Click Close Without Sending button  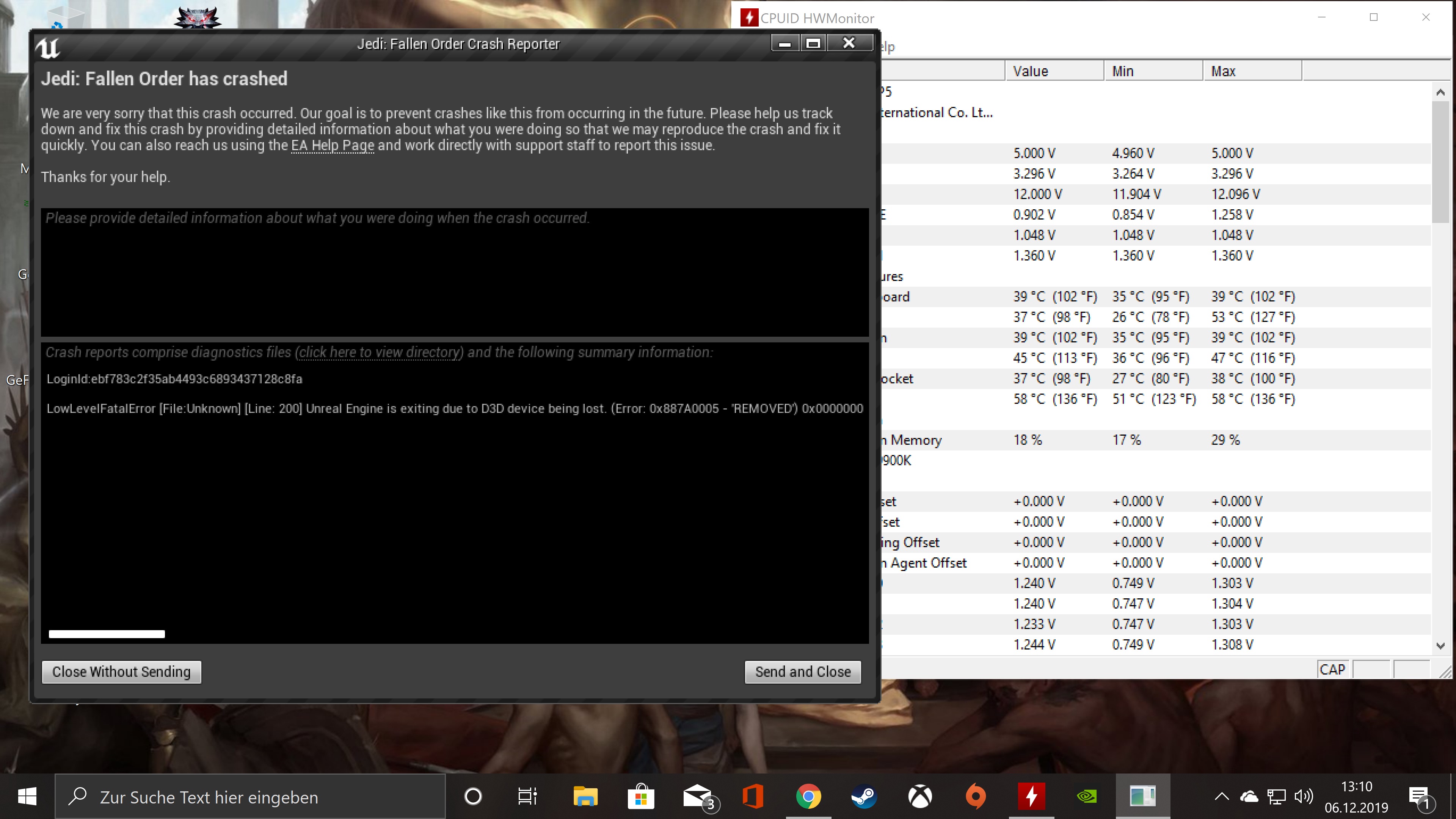[x=121, y=672]
